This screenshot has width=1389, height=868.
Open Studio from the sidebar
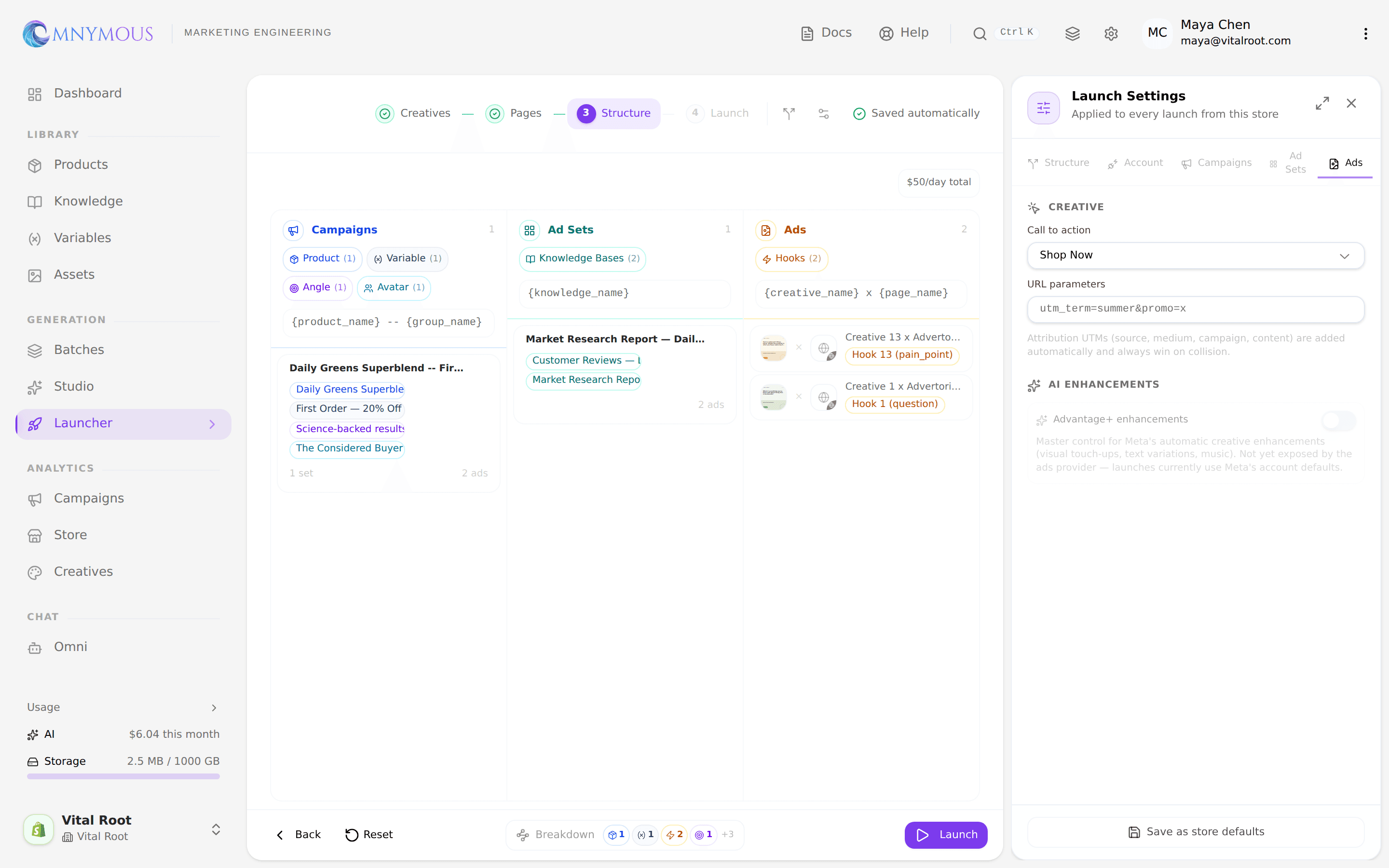[x=123, y=387]
